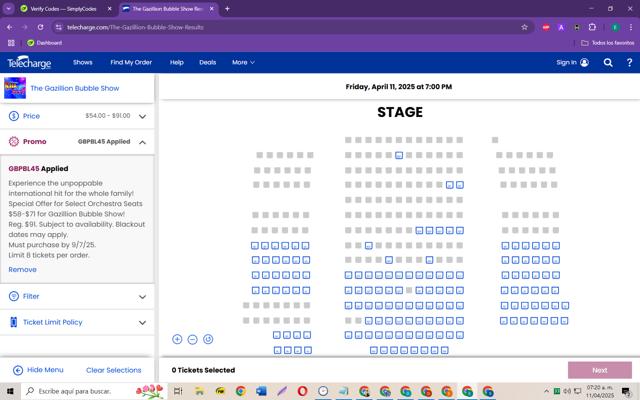The height and width of the screenshot is (400, 640).
Task: Open the Help menu item
Action: pyautogui.click(x=177, y=62)
